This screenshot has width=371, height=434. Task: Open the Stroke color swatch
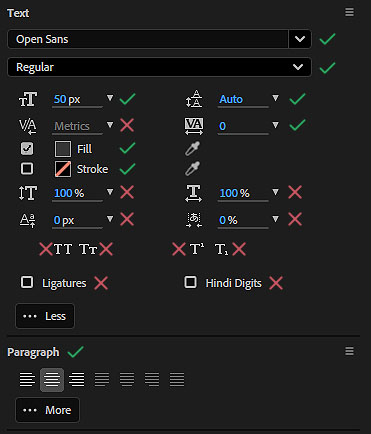point(63,169)
